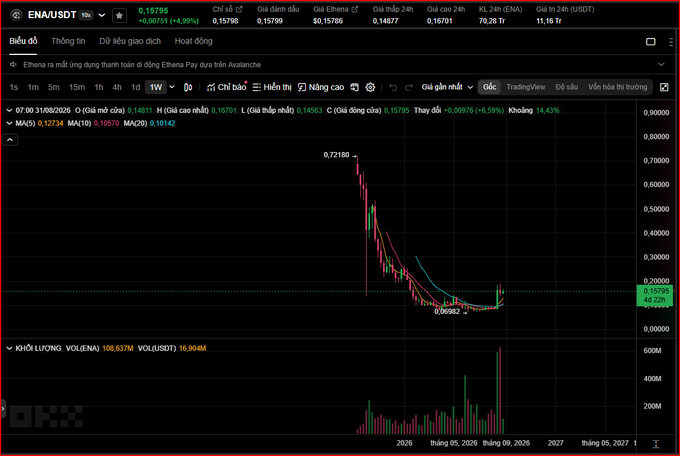Open more timeframes dropdown next to 1W

[172, 87]
